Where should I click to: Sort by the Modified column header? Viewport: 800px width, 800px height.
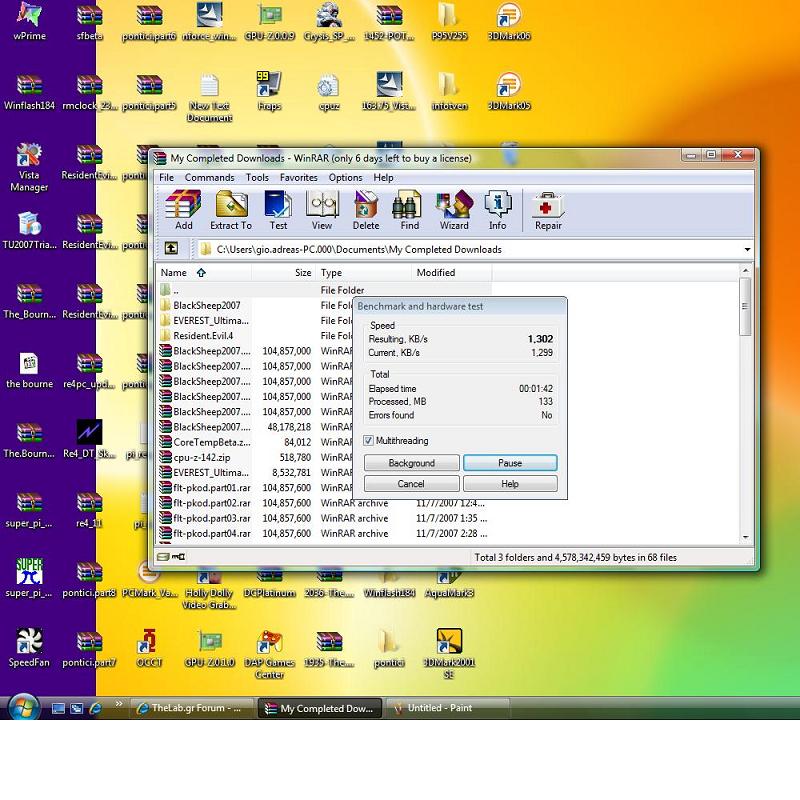tap(452, 272)
